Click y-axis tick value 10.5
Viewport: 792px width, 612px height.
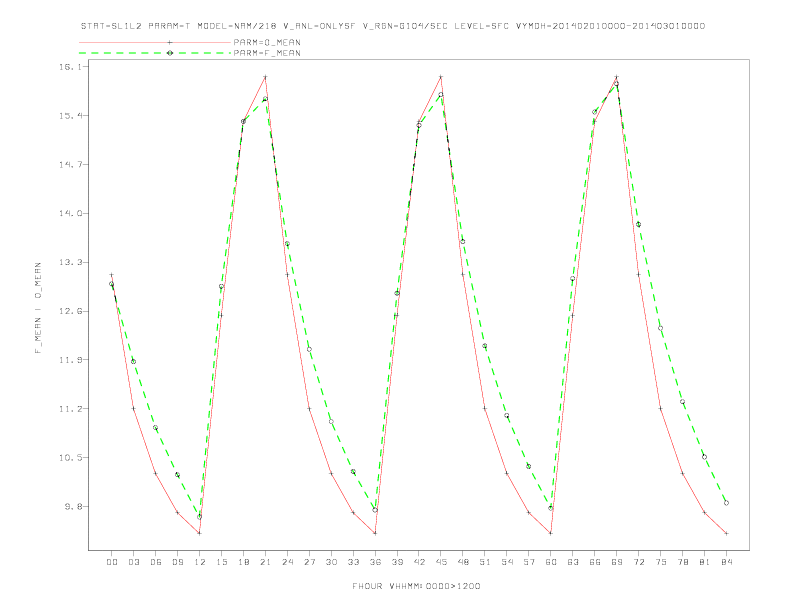pyautogui.click(x=70, y=457)
